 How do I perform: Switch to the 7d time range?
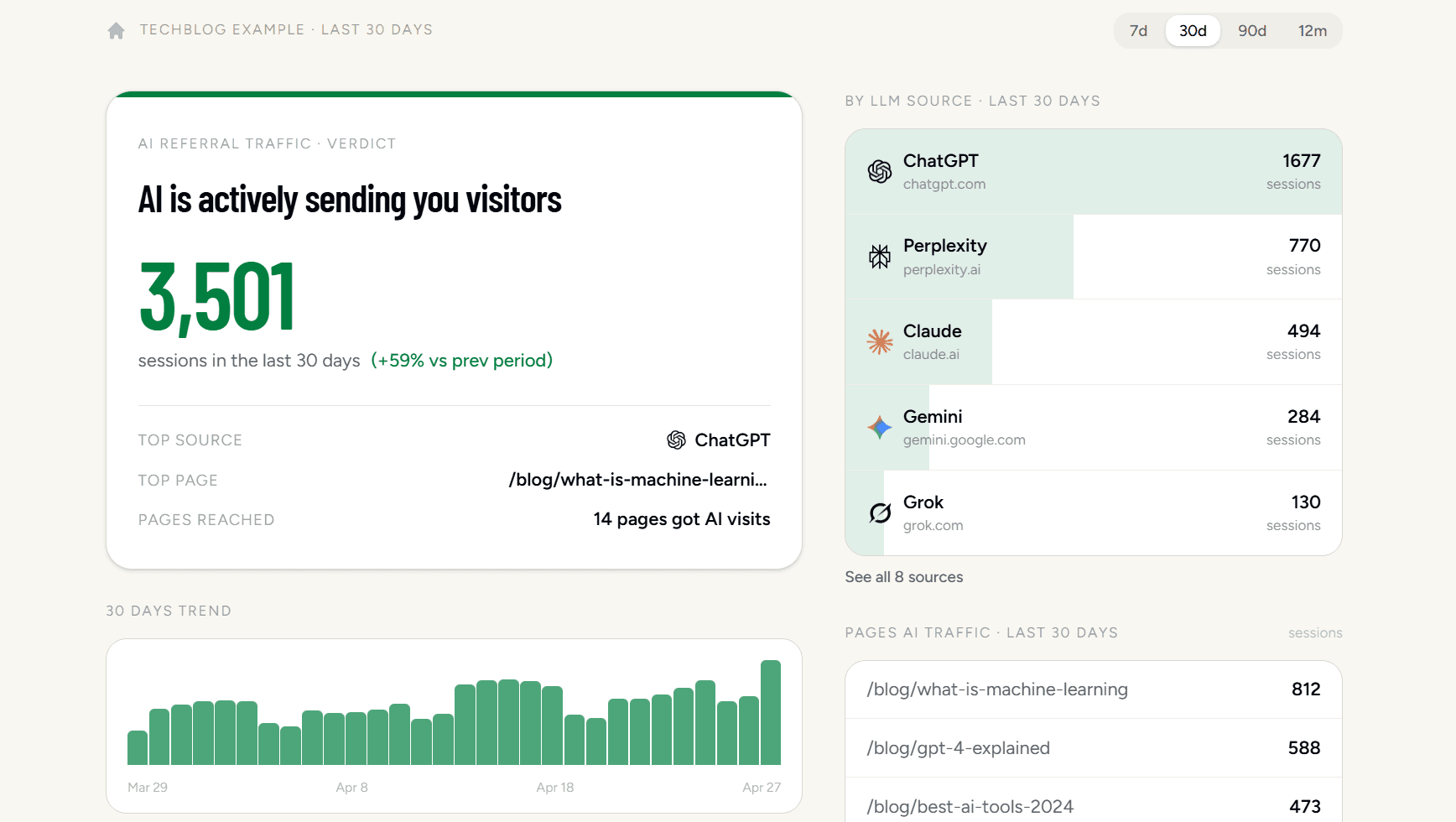pyautogui.click(x=1138, y=30)
